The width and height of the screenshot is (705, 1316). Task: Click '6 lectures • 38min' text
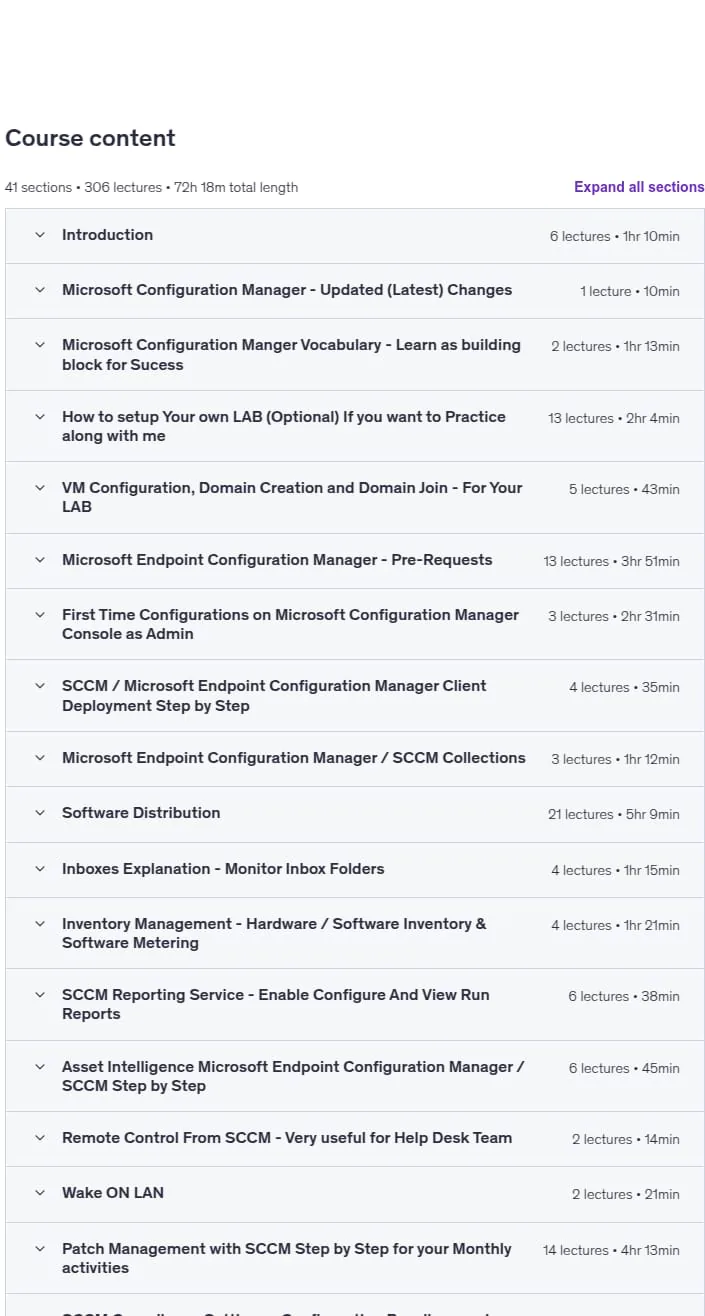click(624, 996)
